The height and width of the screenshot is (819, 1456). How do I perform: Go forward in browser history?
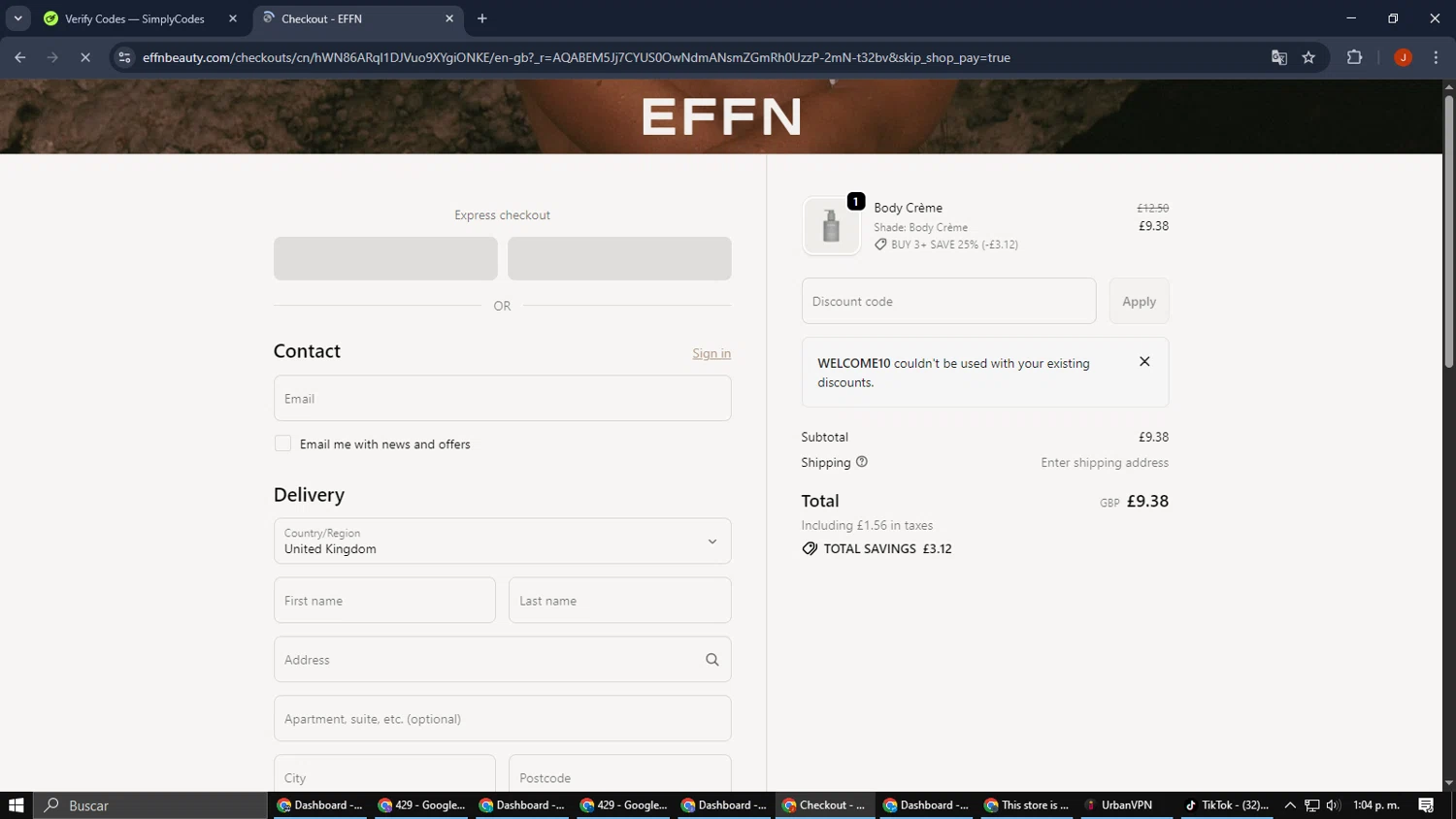(x=52, y=57)
